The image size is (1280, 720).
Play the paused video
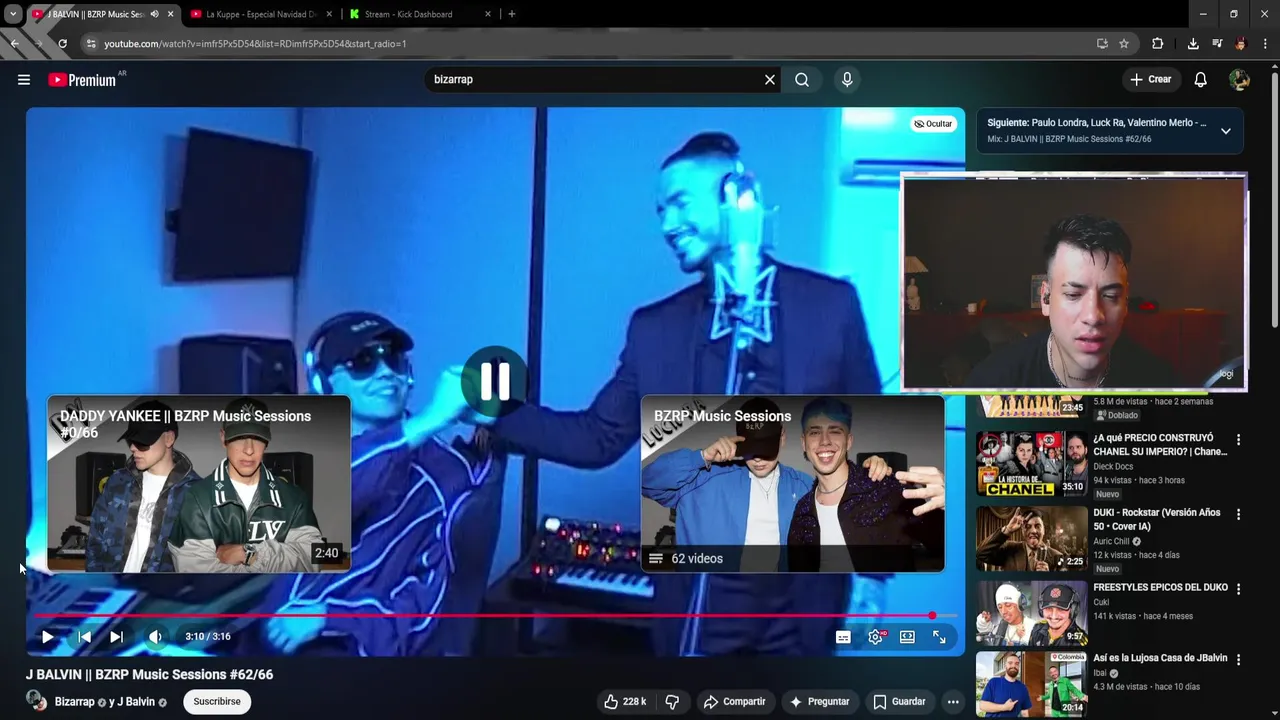coord(47,637)
